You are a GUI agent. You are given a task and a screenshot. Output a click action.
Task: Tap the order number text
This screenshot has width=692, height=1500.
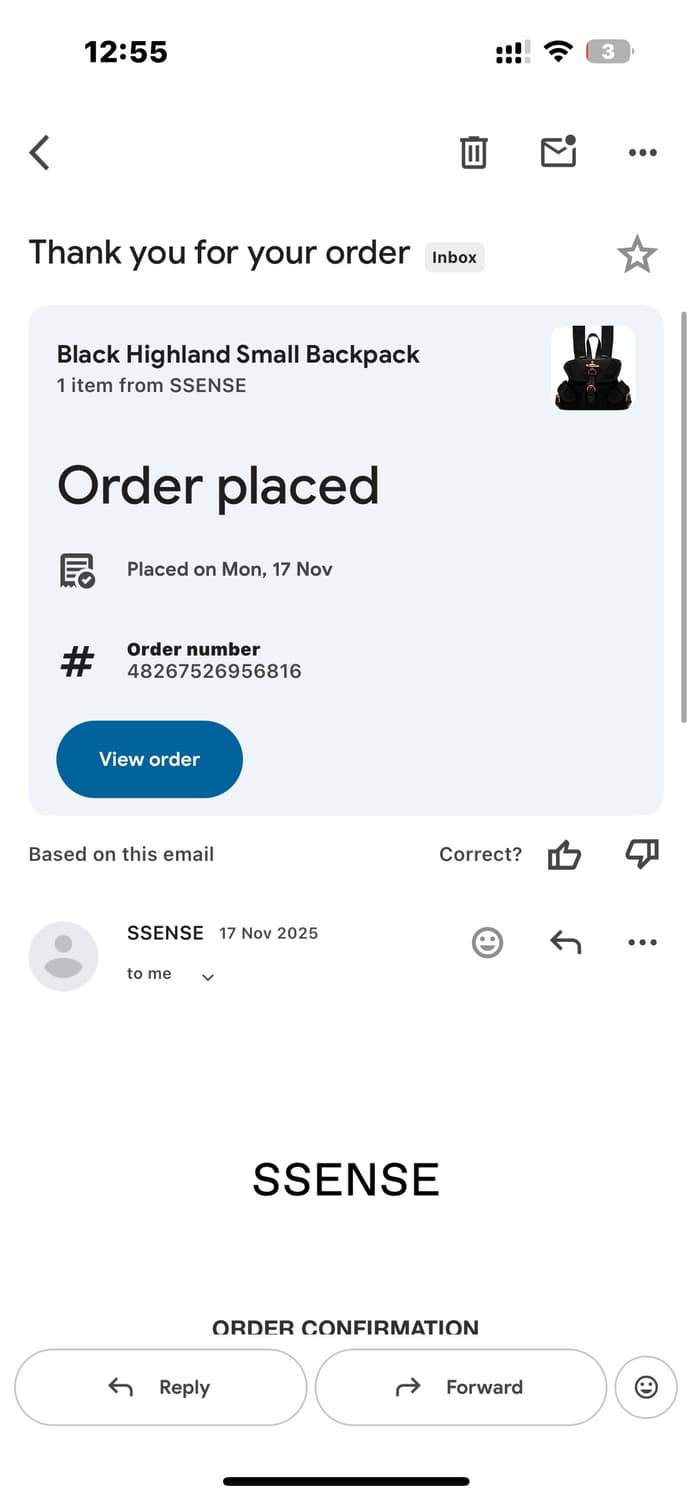214,671
